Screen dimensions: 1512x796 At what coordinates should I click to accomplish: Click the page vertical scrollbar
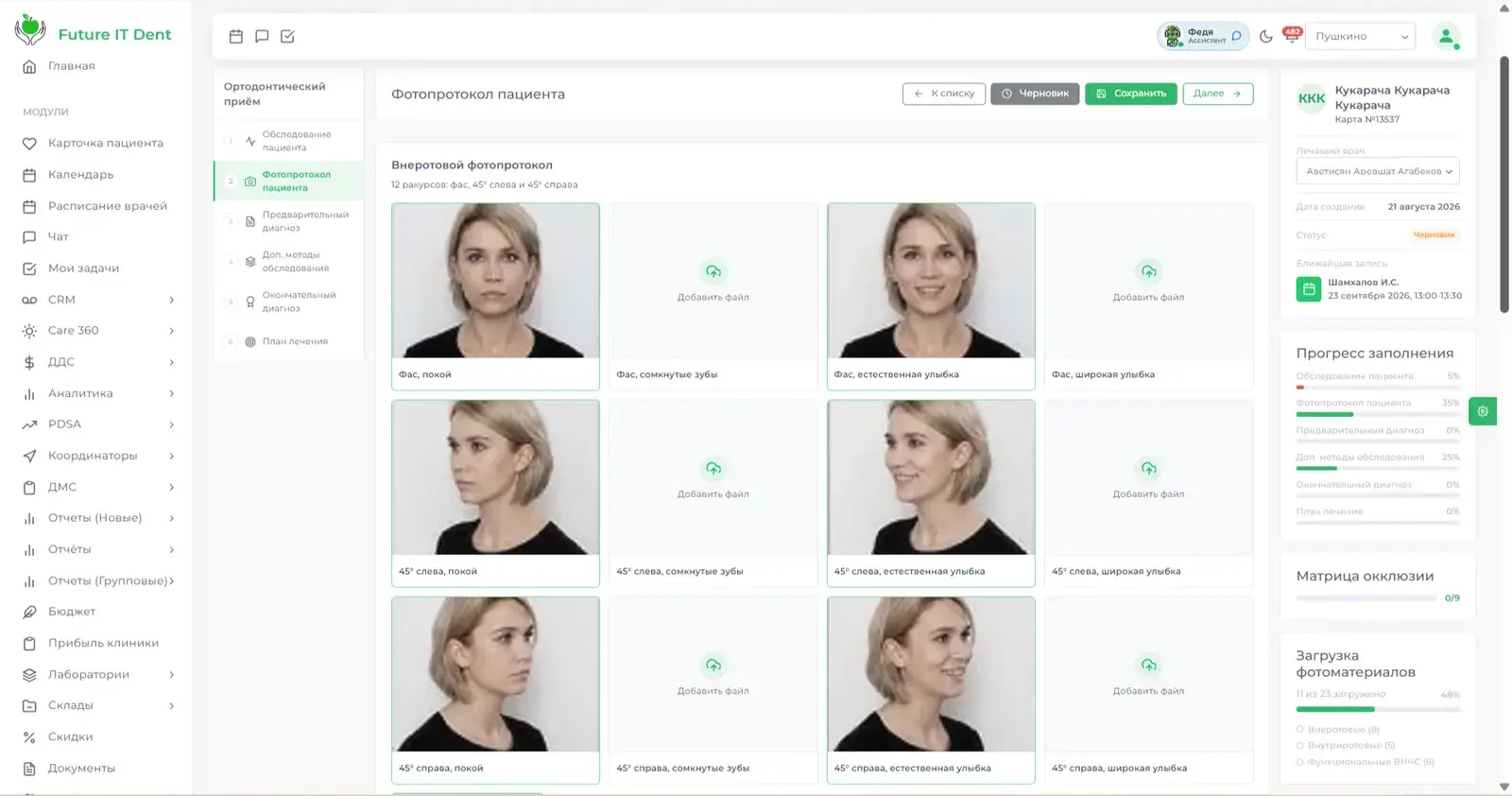click(x=1504, y=184)
